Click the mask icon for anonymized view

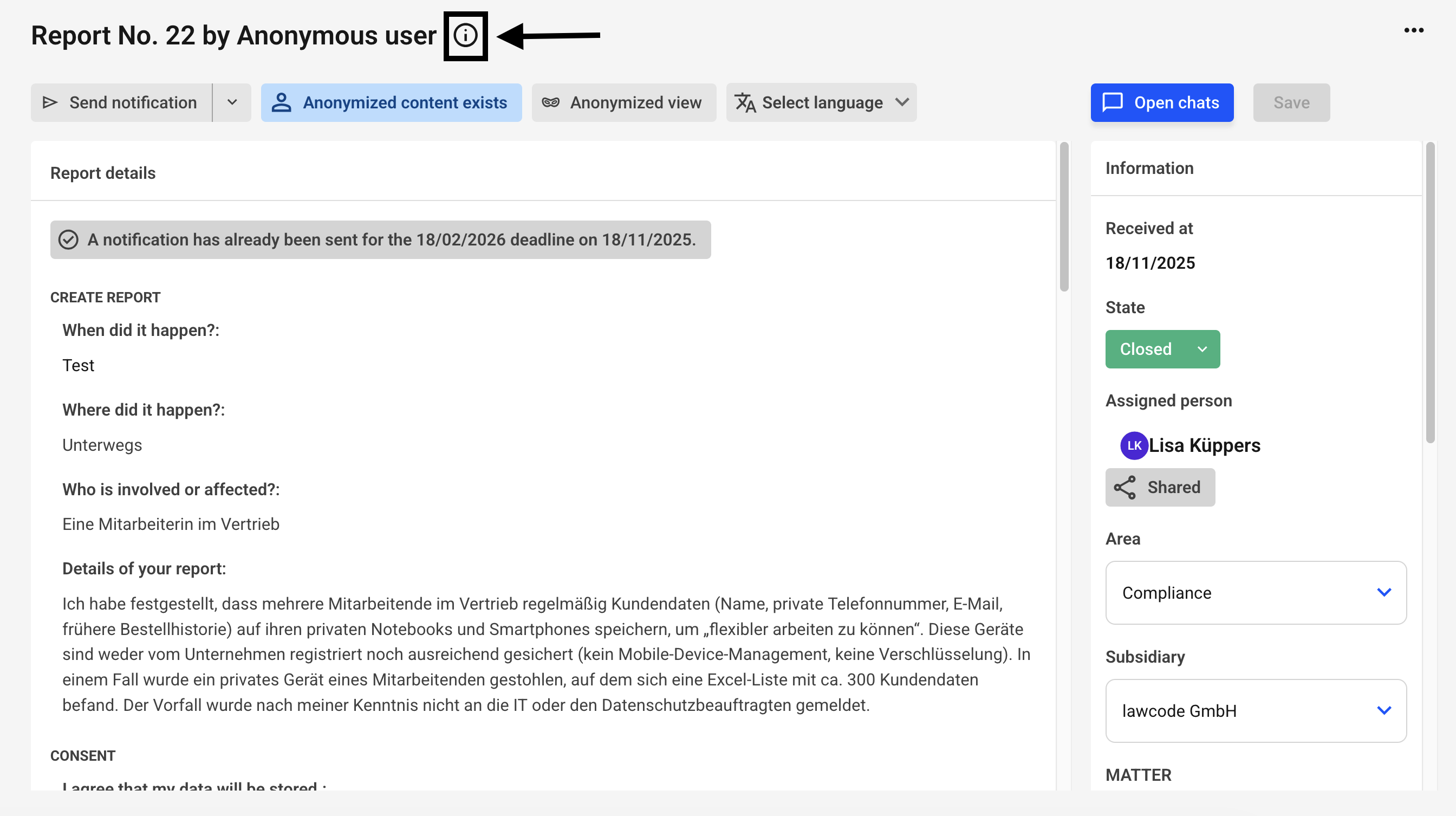point(550,102)
